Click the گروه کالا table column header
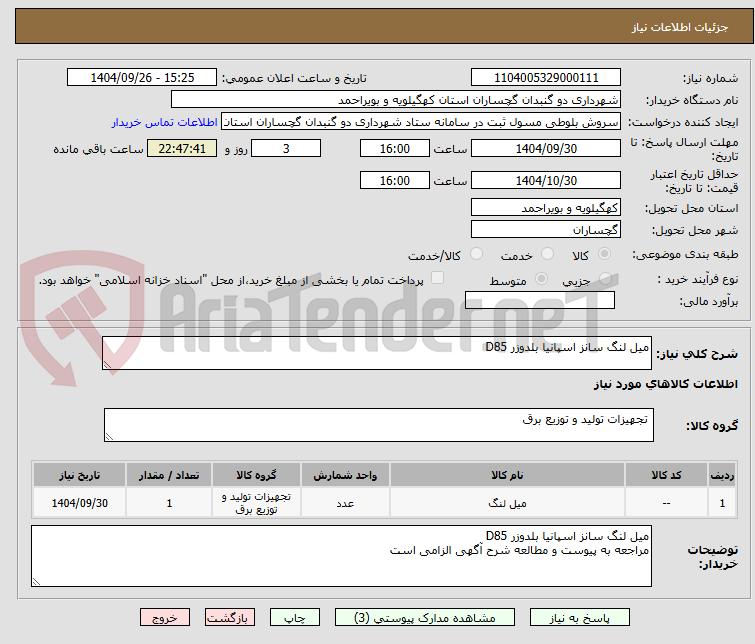 [x=257, y=475]
